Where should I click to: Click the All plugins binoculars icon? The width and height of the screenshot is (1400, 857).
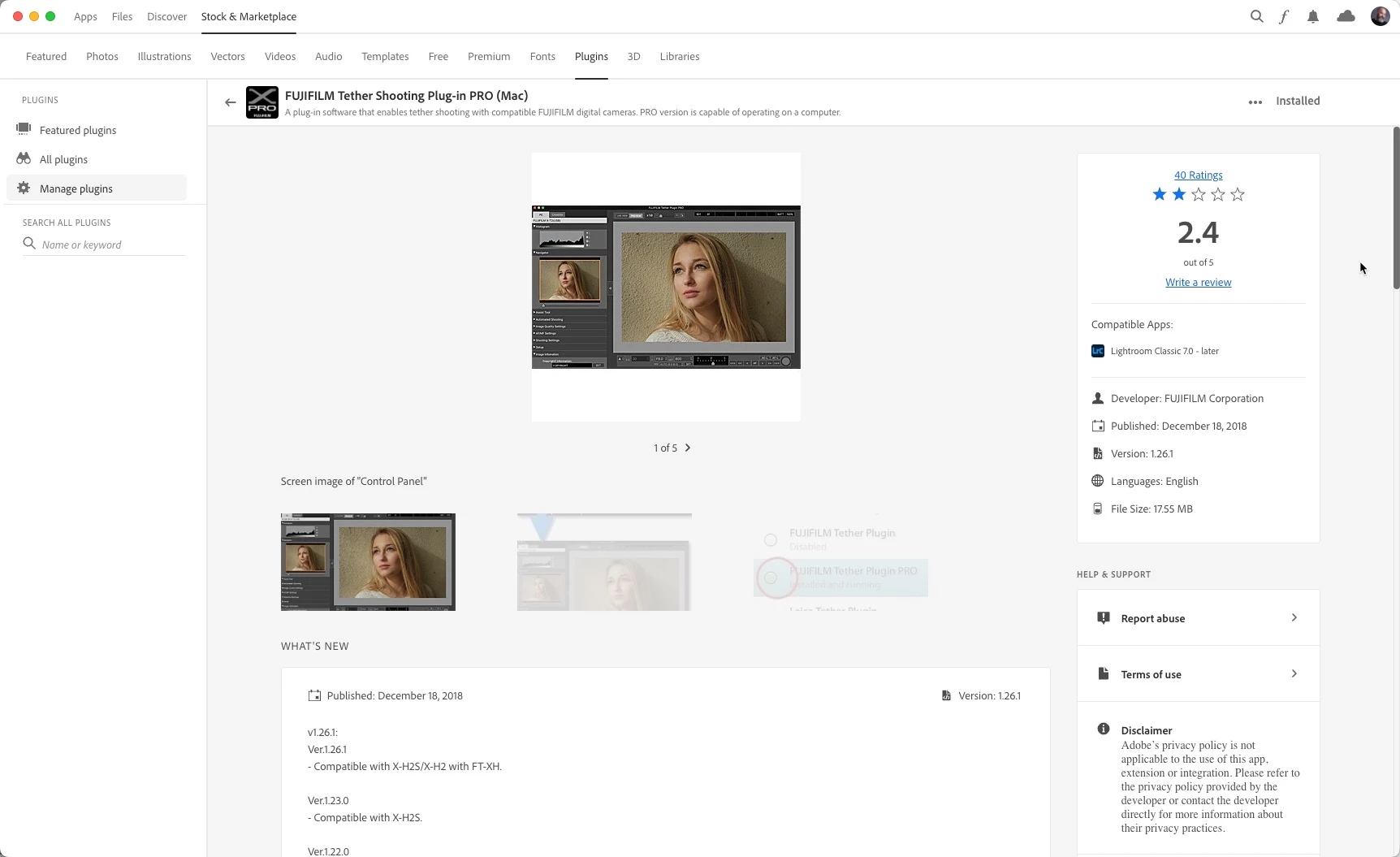24,158
